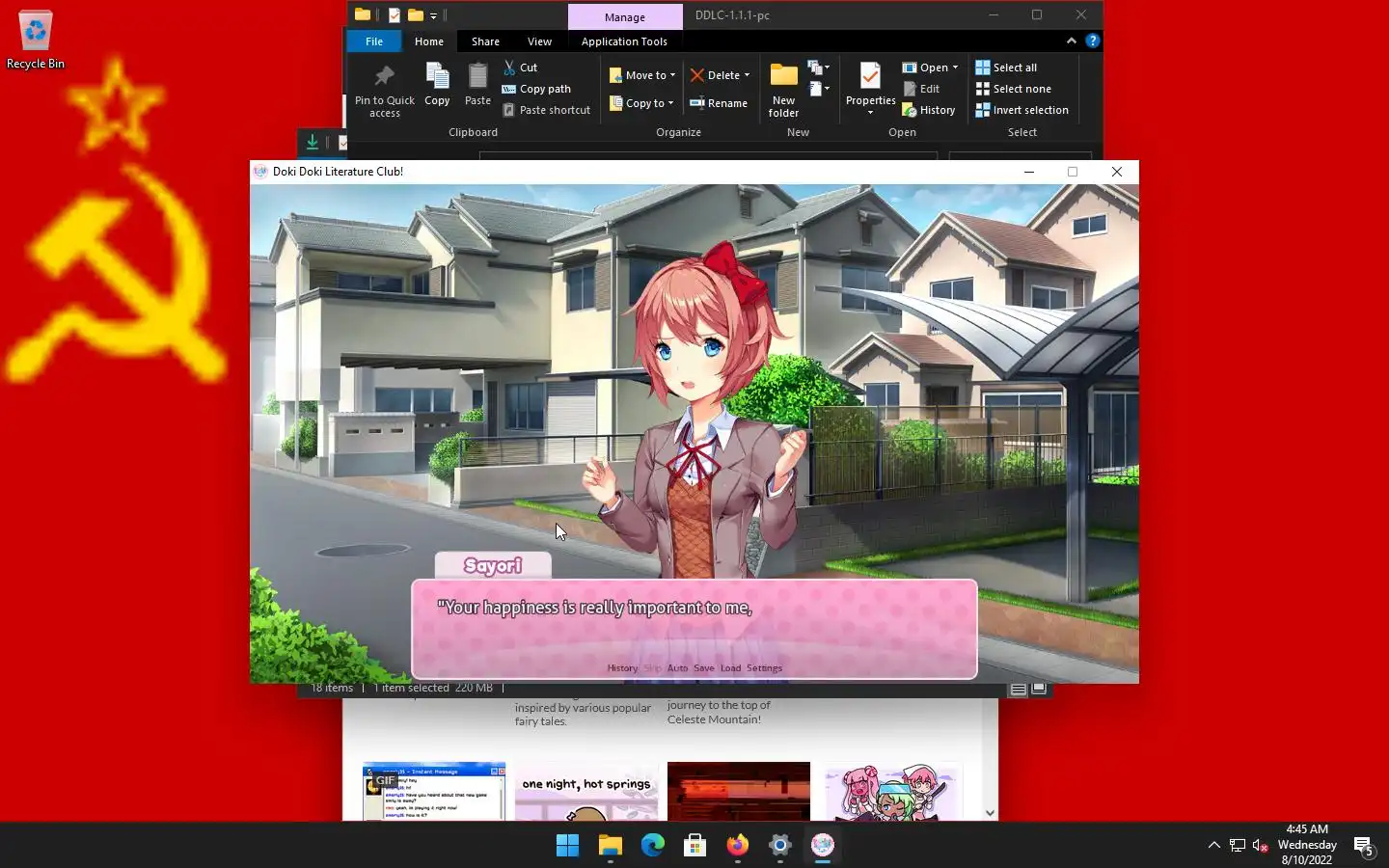Switch Explorer to details view icon
Image resolution: width=1389 pixels, height=868 pixels.
point(1018,689)
